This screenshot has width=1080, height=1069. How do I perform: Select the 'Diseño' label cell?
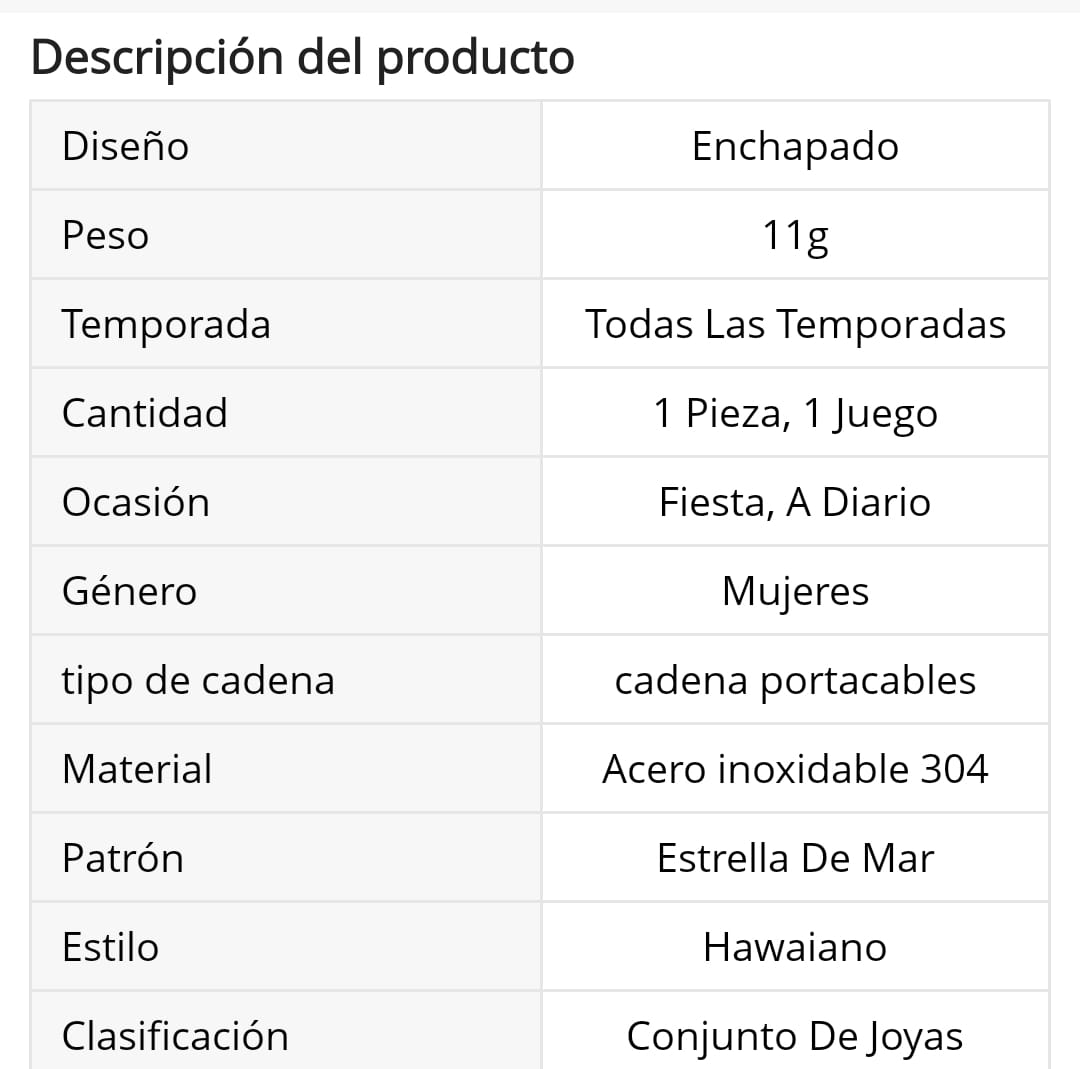click(x=287, y=146)
